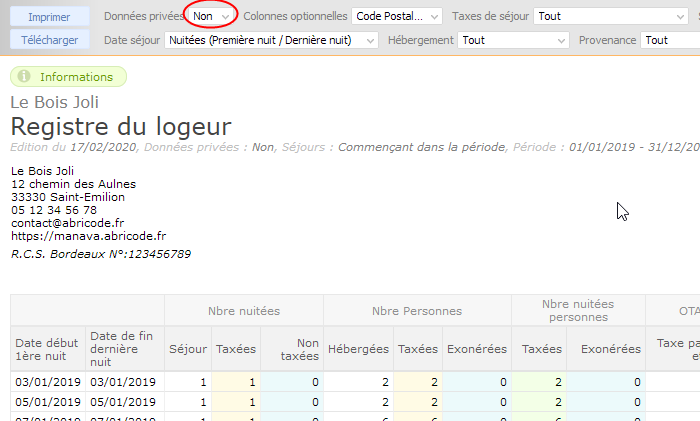The image size is (700, 421).
Task: Open the Informations panel label
Action: coord(76,77)
